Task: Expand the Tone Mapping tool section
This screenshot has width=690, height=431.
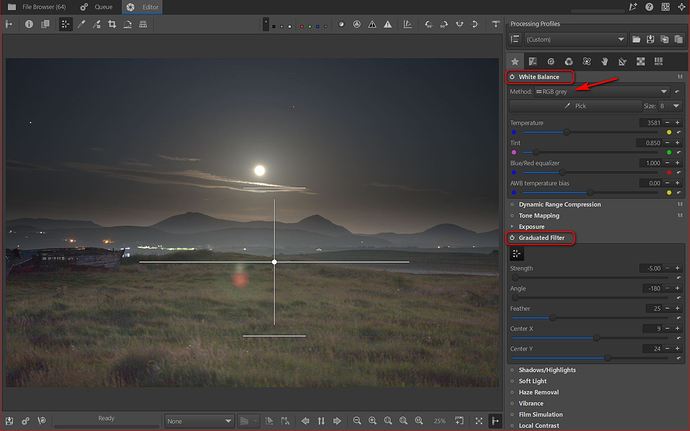Action: tap(539, 215)
